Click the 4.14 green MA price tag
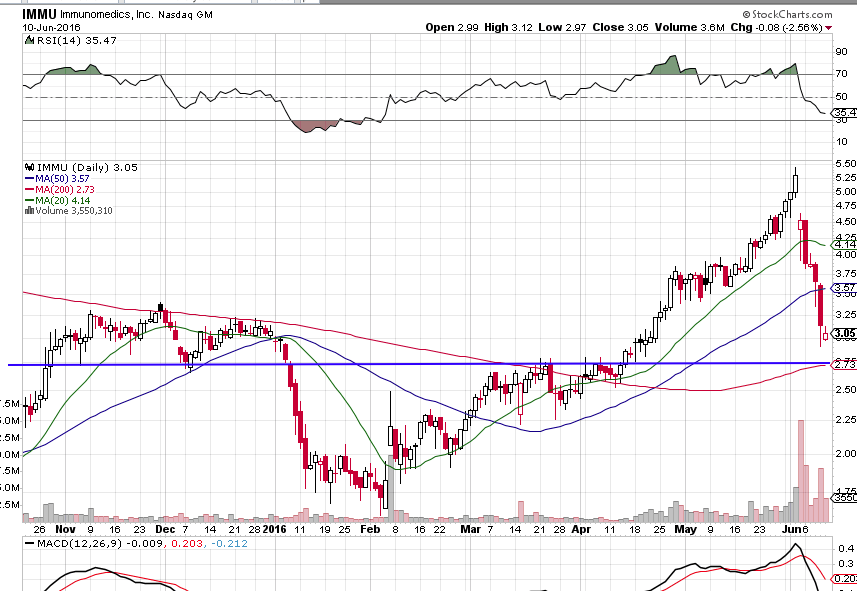 click(x=844, y=244)
